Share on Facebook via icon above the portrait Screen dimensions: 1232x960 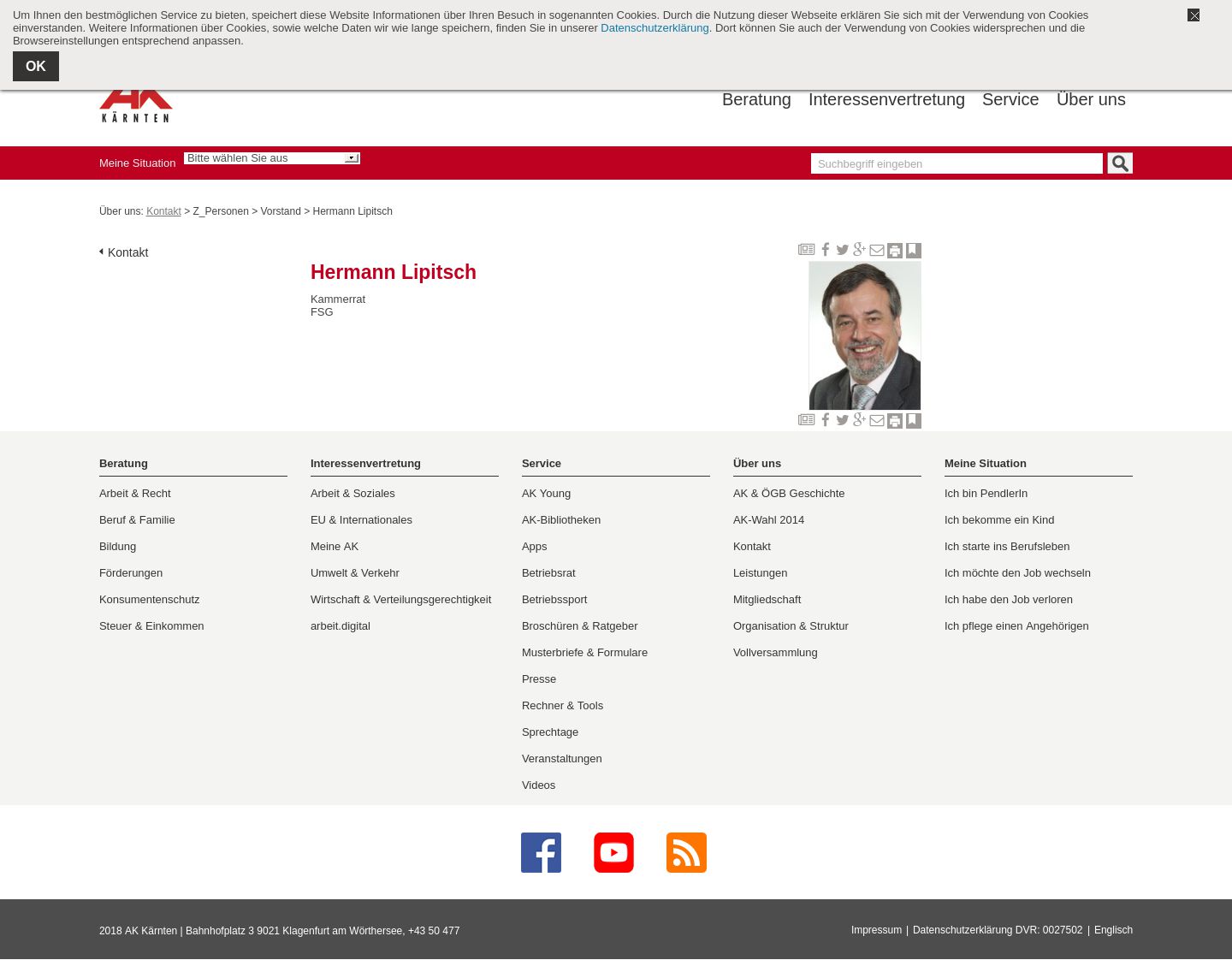point(826,250)
